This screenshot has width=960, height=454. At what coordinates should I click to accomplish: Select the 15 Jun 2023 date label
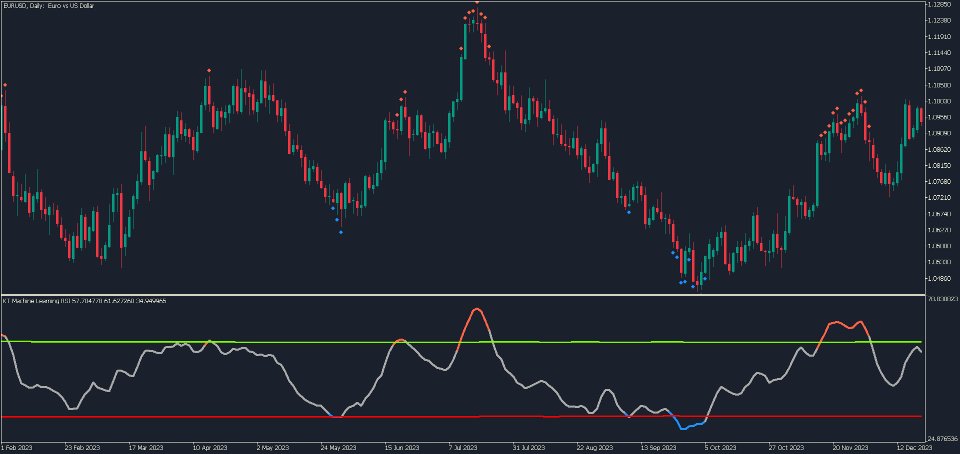[401, 447]
